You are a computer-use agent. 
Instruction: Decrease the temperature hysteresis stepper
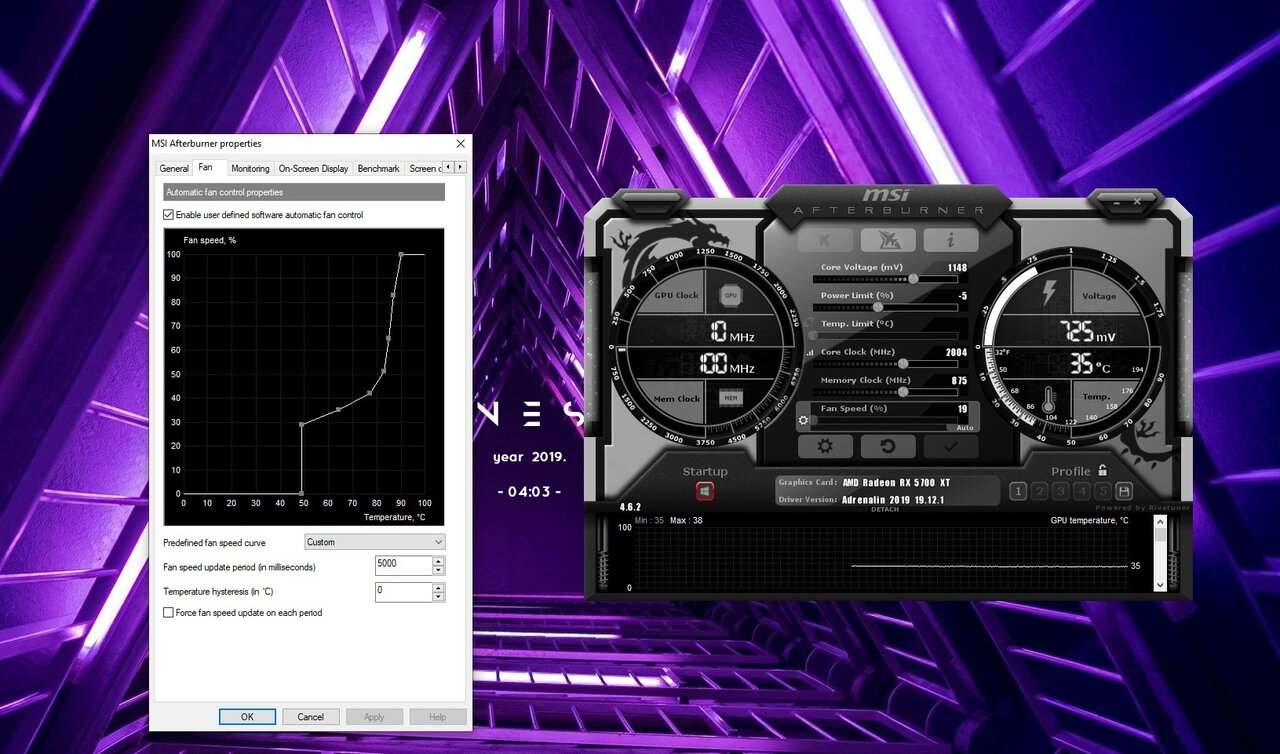point(438,596)
